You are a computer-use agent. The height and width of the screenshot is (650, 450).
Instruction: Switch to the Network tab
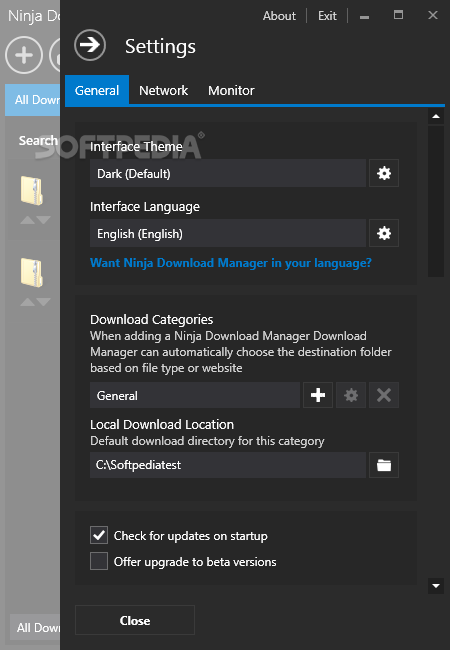point(163,90)
